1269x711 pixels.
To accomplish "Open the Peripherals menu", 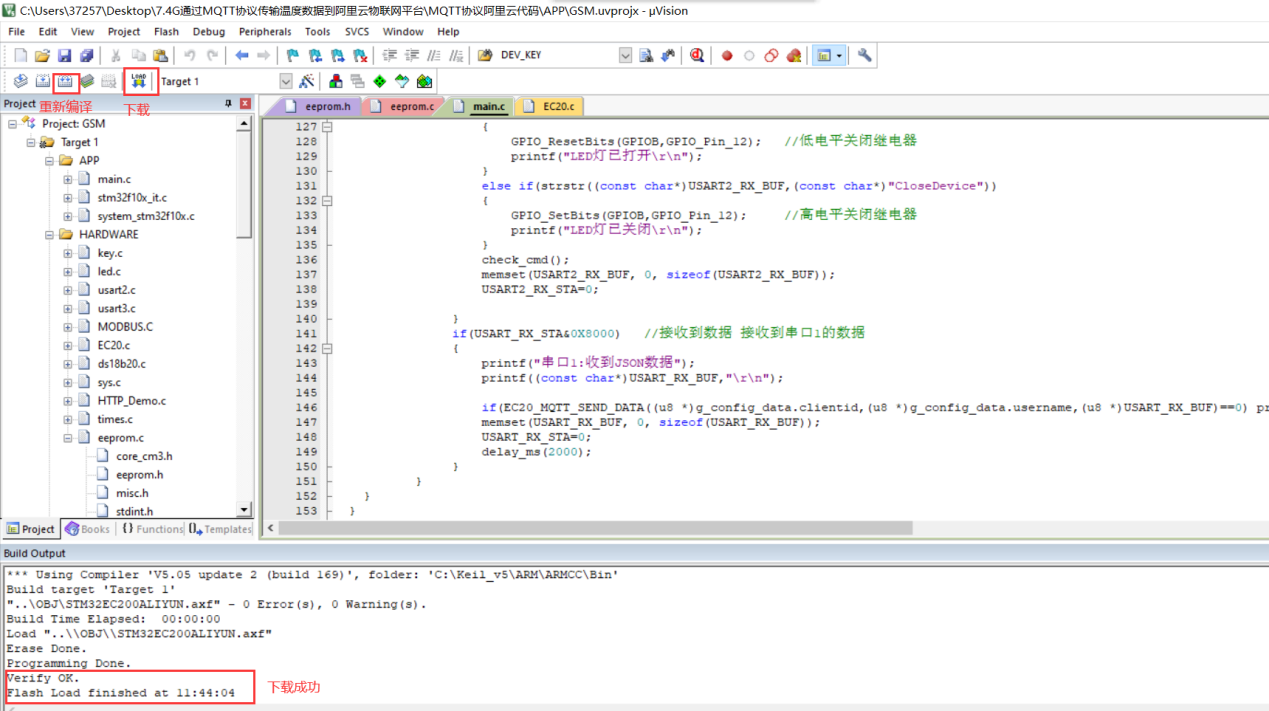I will pos(265,32).
